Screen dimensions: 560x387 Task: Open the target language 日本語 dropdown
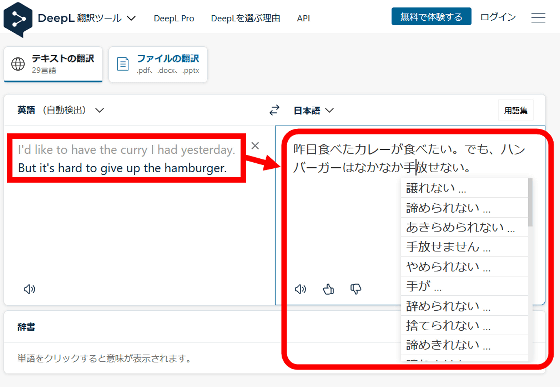314,111
